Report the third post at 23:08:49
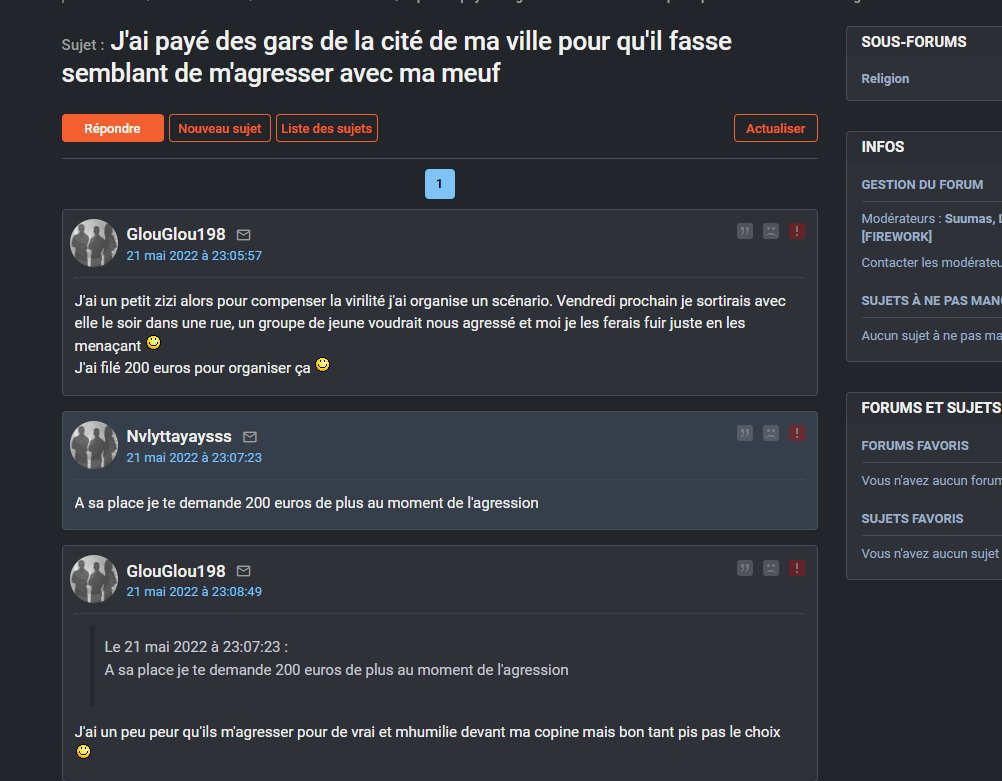Viewport: 1002px width, 781px height. pyautogui.click(x=797, y=568)
